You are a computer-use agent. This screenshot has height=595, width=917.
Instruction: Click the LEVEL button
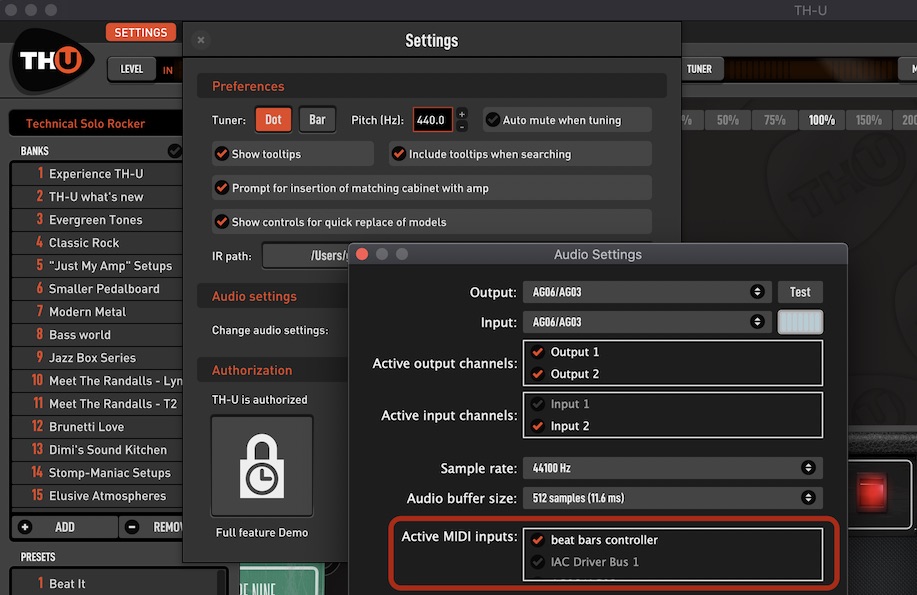coord(132,69)
